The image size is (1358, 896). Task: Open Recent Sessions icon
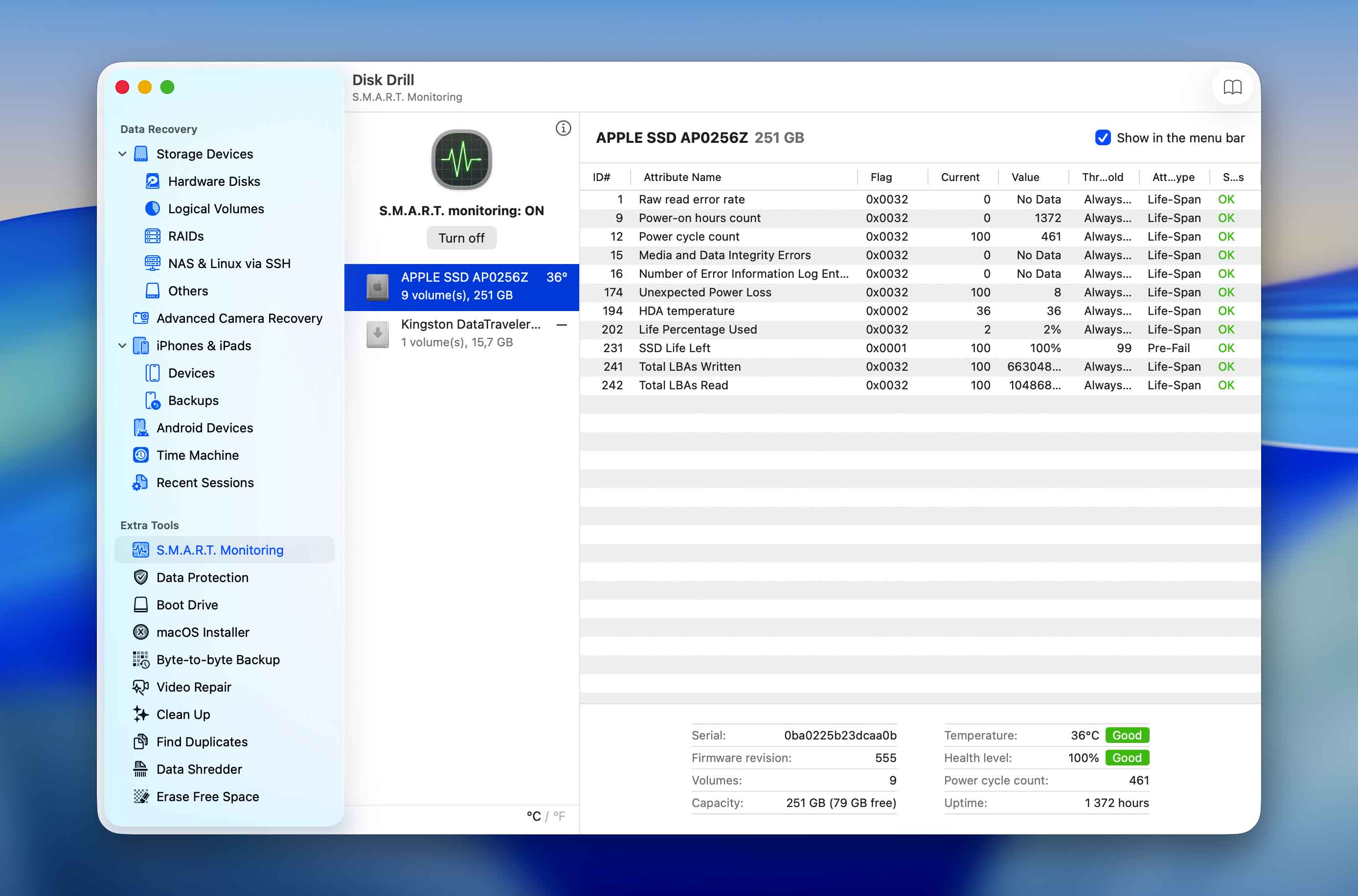pos(140,483)
